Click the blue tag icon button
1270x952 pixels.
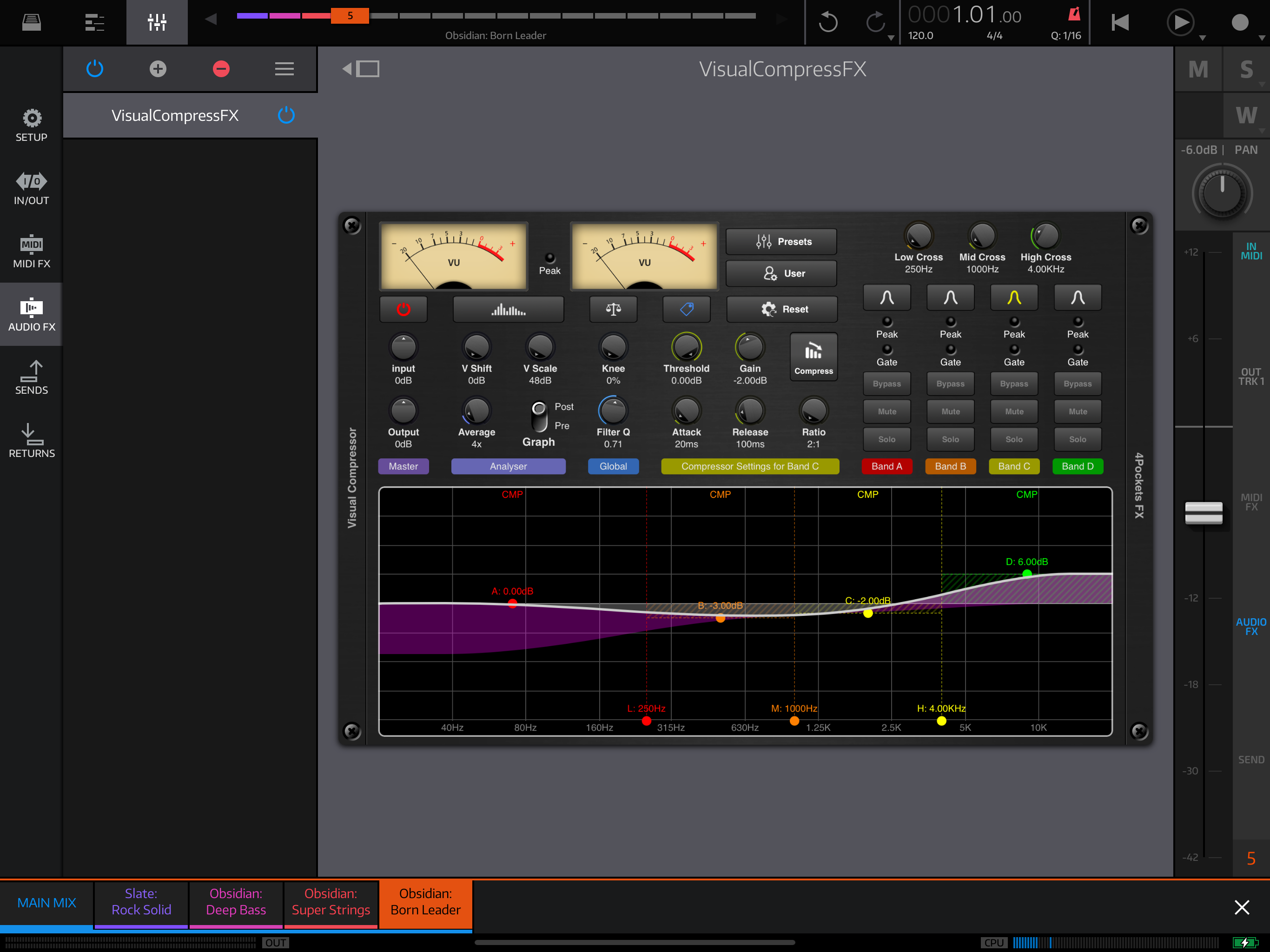click(686, 310)
